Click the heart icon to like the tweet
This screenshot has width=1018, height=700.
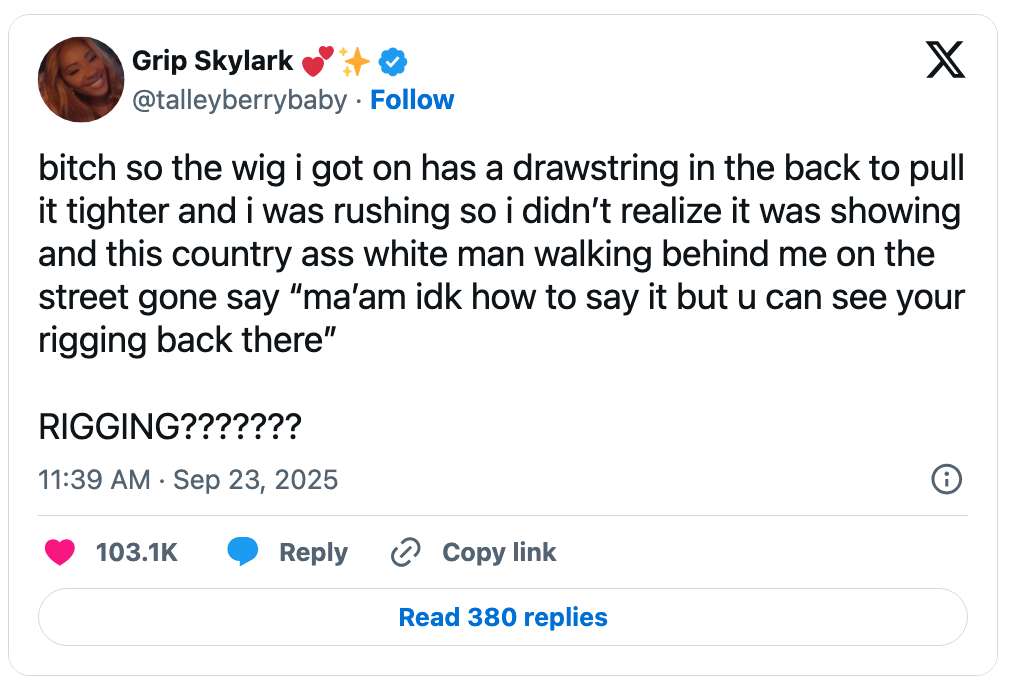(x=60, y=552)
